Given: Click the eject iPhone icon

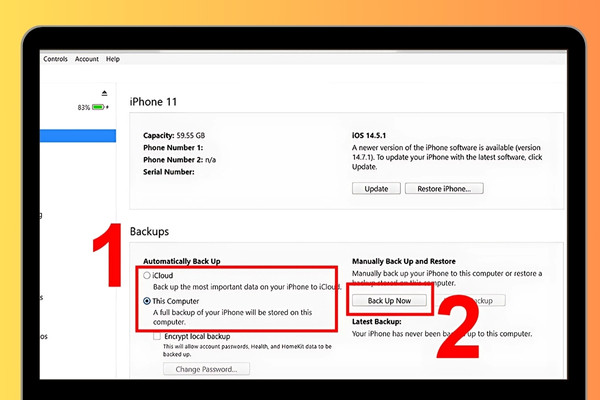Looking at the screenshot, I should [x=104, y=93].
